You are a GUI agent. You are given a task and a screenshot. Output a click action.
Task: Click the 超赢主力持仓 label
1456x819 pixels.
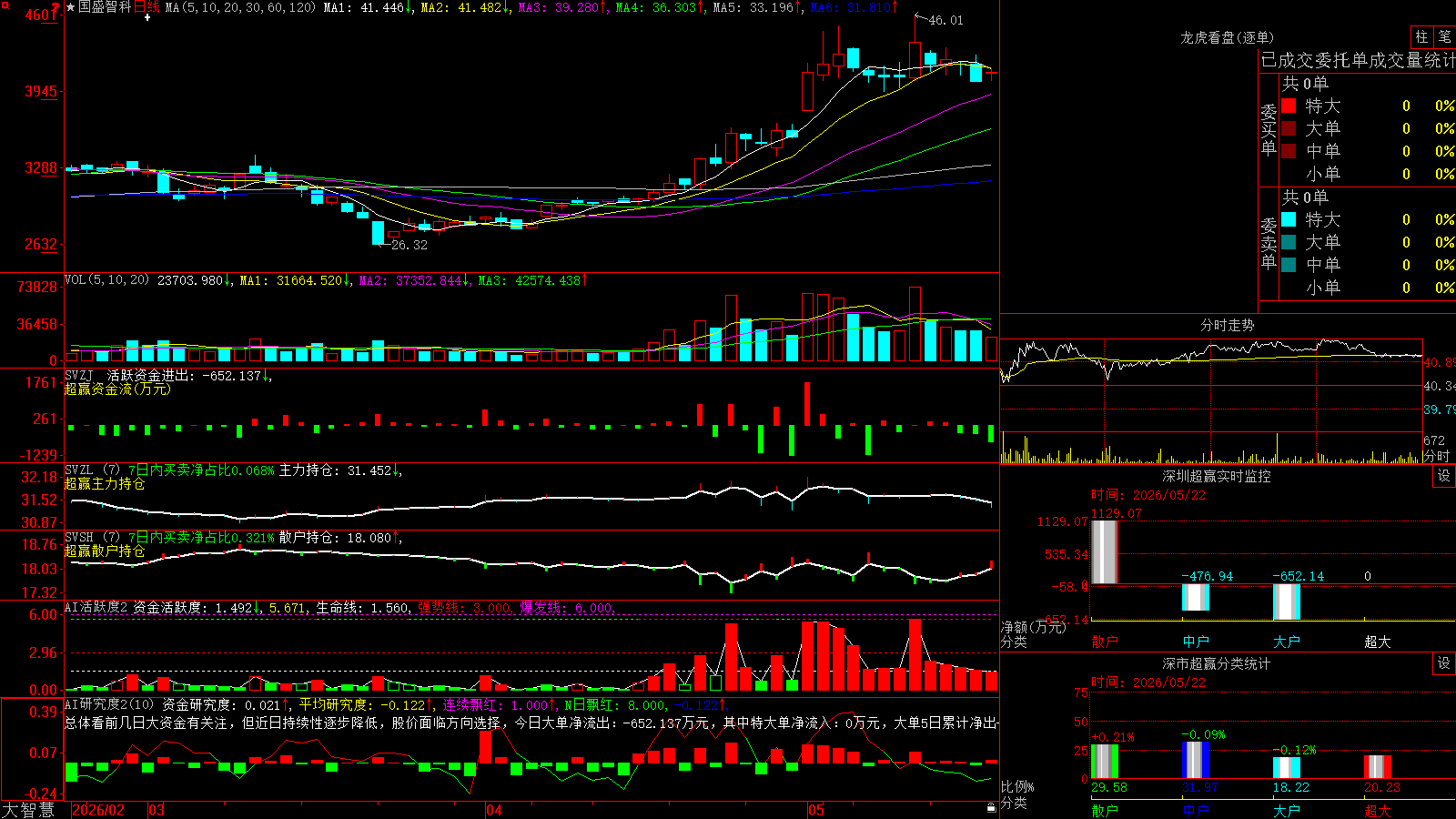[105, 483]
